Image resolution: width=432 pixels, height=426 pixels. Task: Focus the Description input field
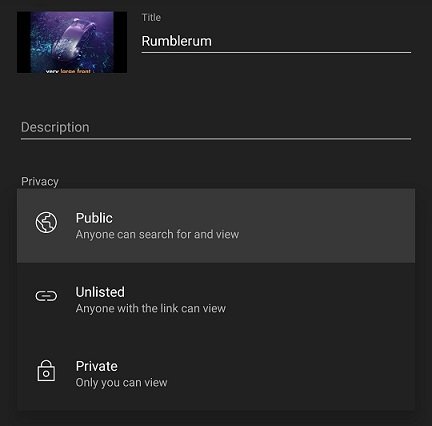216,128
